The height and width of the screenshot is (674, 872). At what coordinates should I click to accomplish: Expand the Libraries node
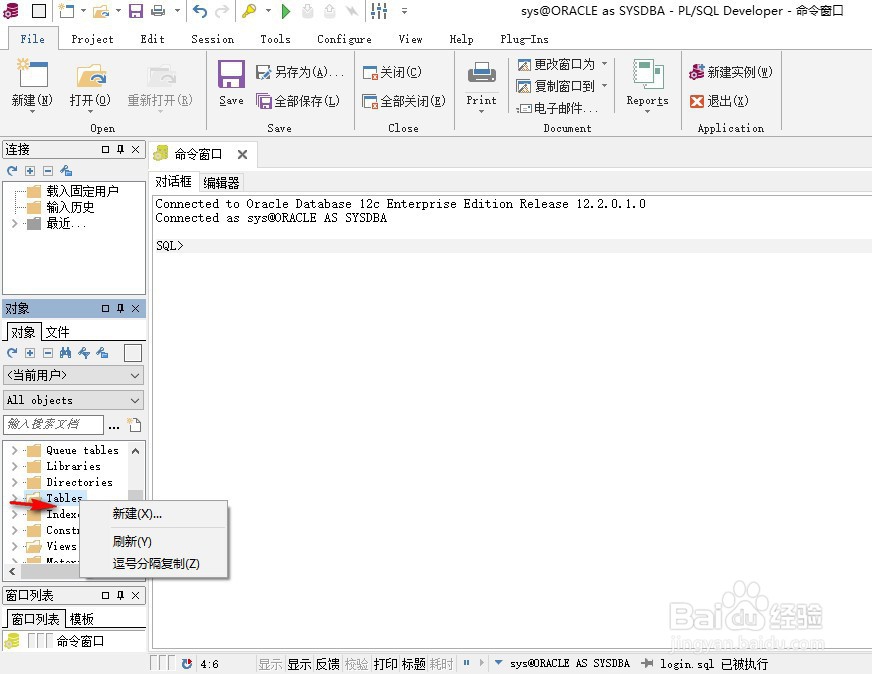click(14, 466)
